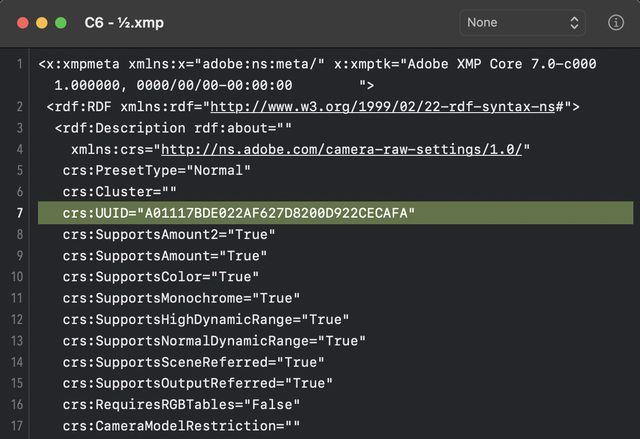Image resolution: width=640 pixels, height=439 pixels.
Task: Open the None syntax dropdown
Action: pos(522,22)
